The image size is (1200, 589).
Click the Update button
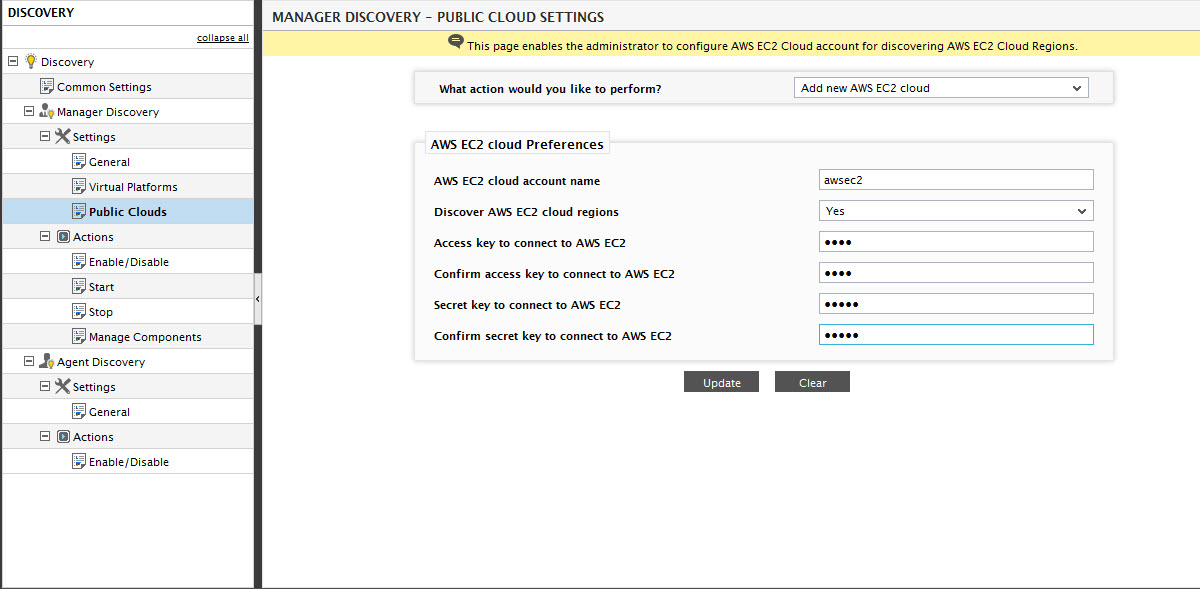[x=721, y=382]
